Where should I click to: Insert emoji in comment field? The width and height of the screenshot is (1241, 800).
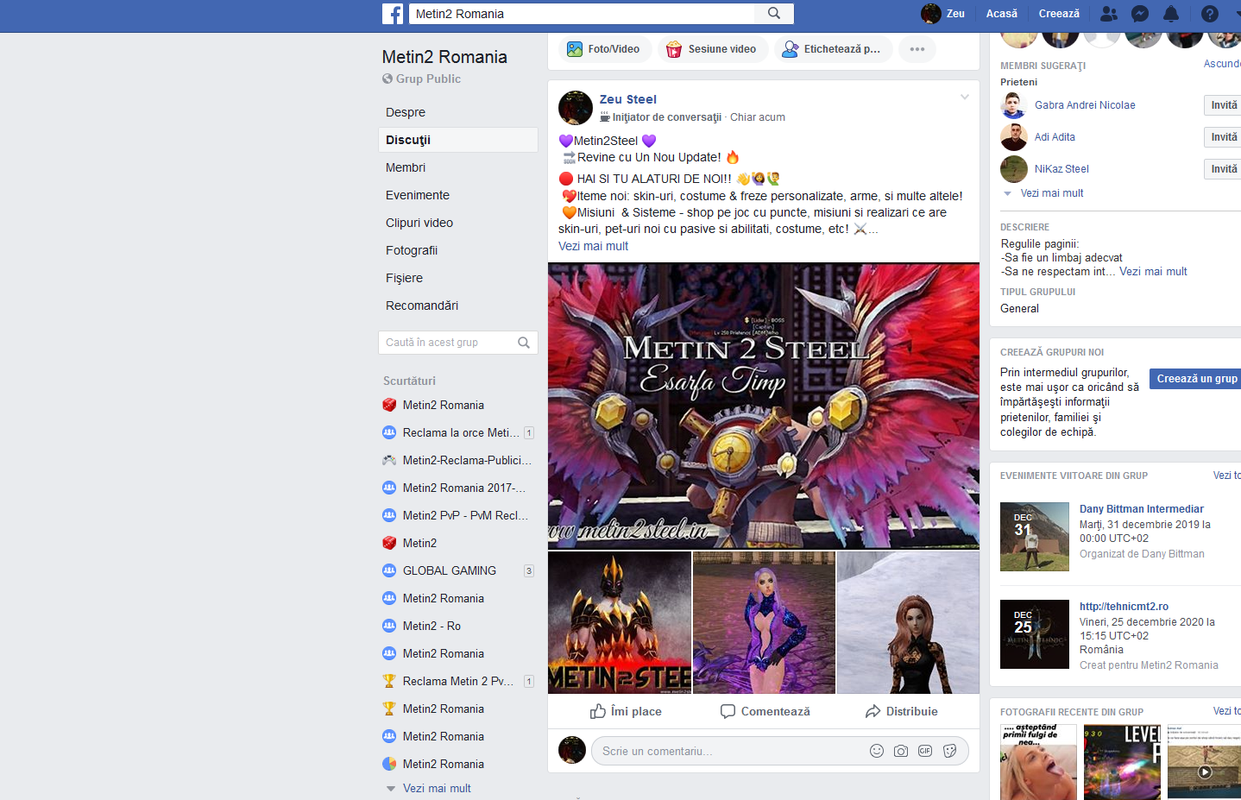(877, 751)
